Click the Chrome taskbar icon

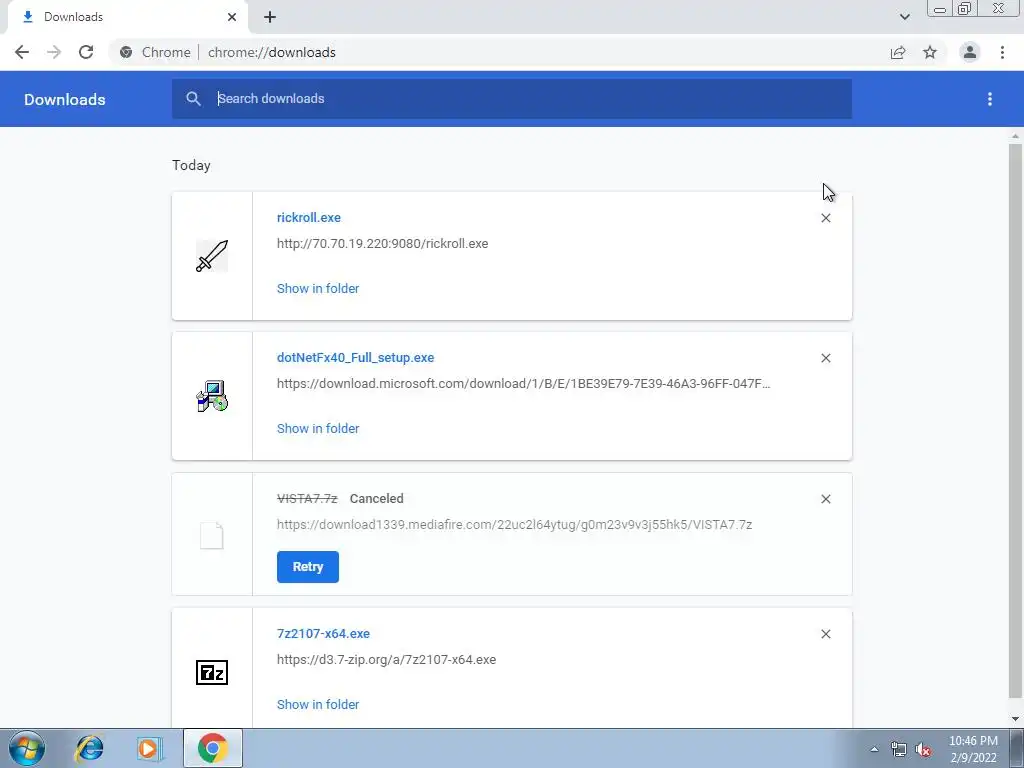212,748
